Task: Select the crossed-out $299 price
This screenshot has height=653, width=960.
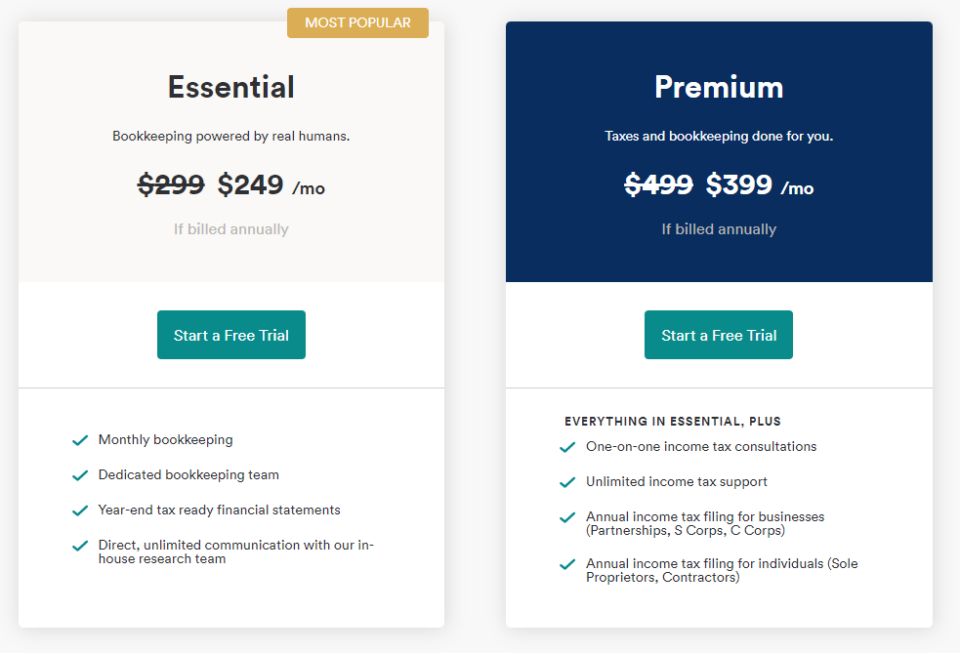Action: point(170,185)
